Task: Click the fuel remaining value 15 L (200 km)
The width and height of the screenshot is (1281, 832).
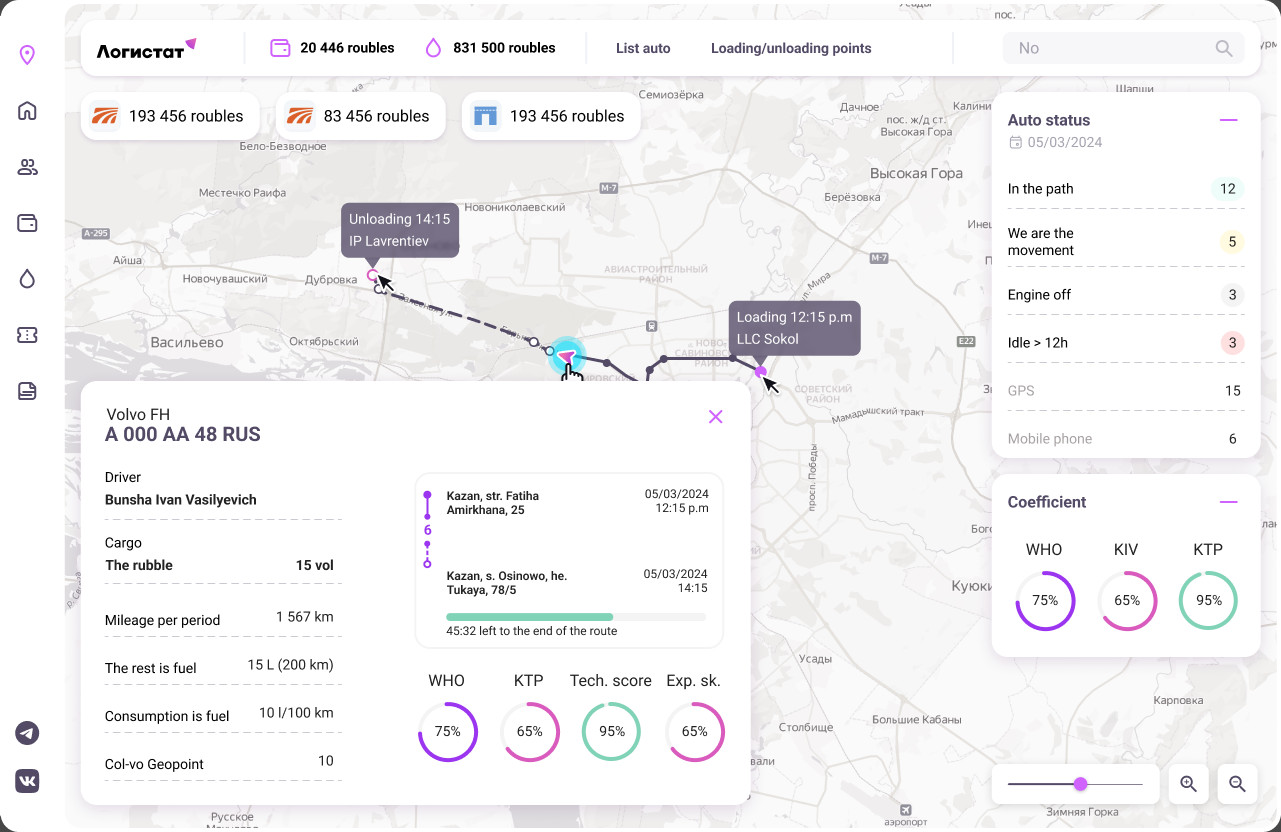Action: (291, 665)
